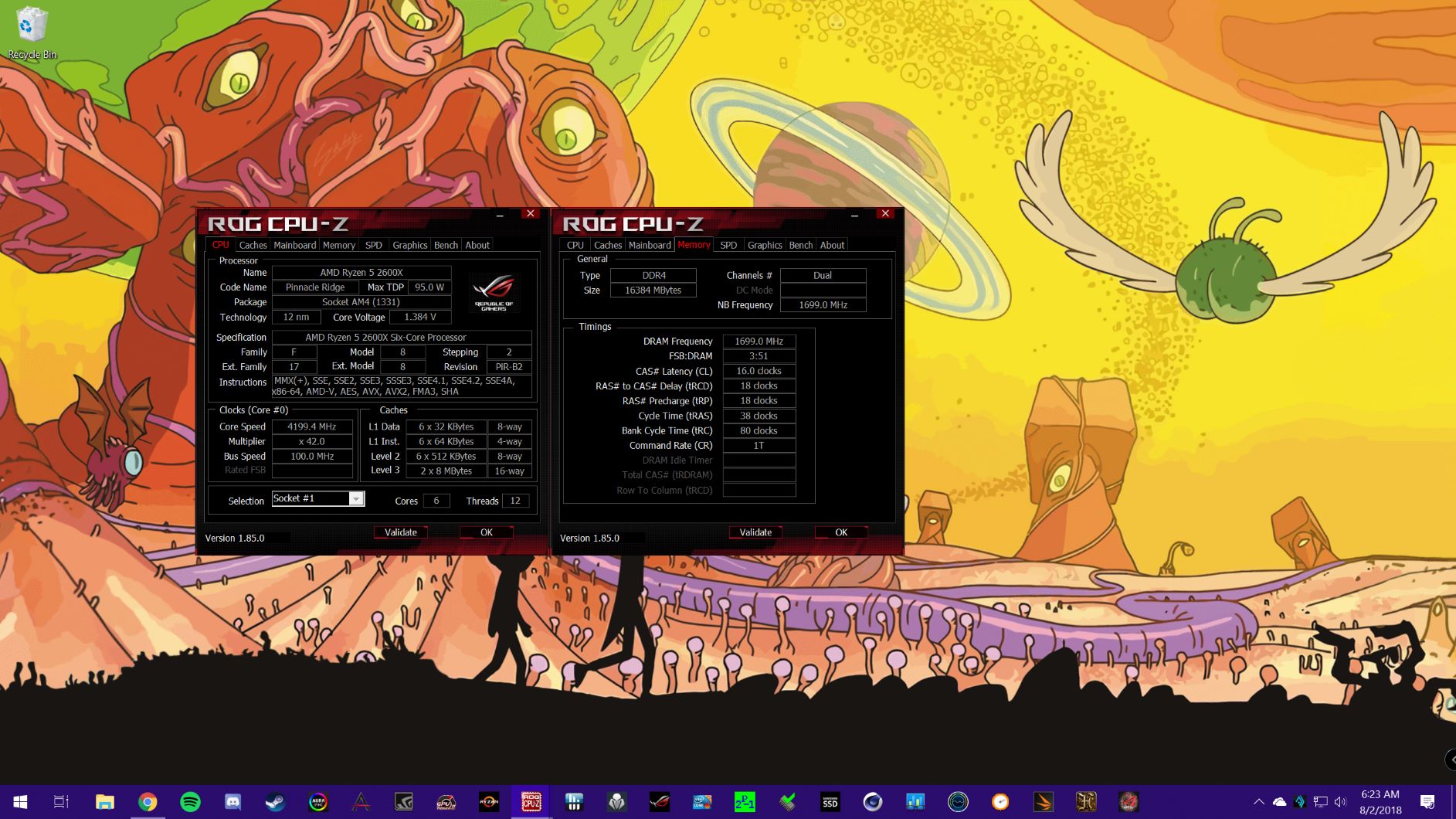Click the ROG CPU-Z taskbar icon
The width and height of the screenshot is (1456, 819).
pyautogui.click(x=531, y=802)
